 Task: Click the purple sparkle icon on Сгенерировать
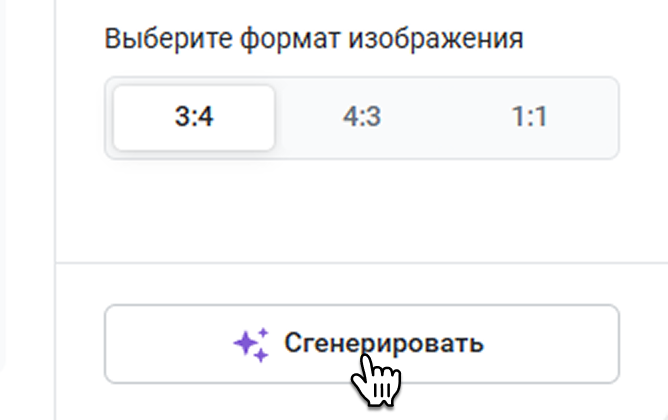coord(251,344)
